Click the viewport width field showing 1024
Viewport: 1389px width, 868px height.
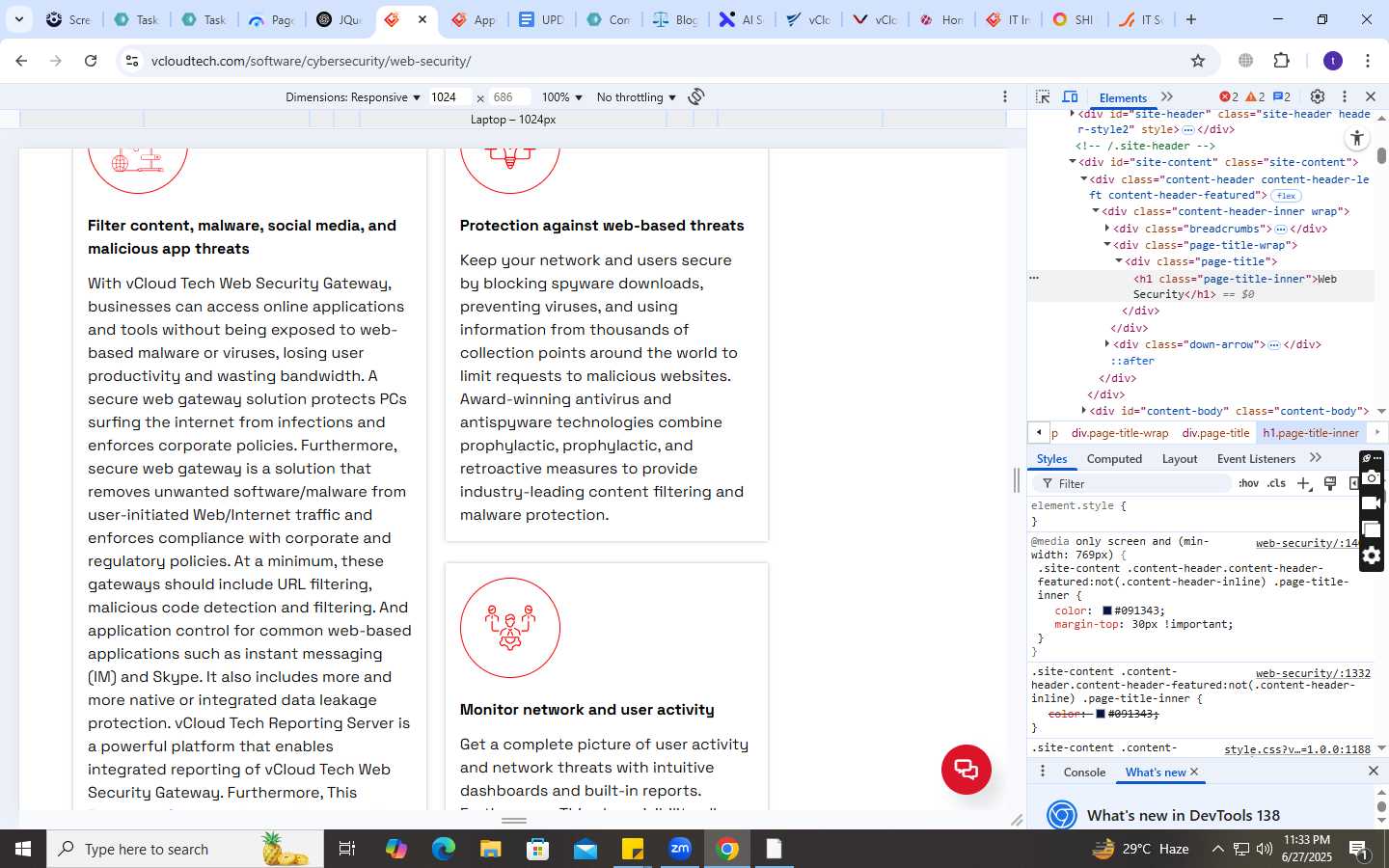450,97
